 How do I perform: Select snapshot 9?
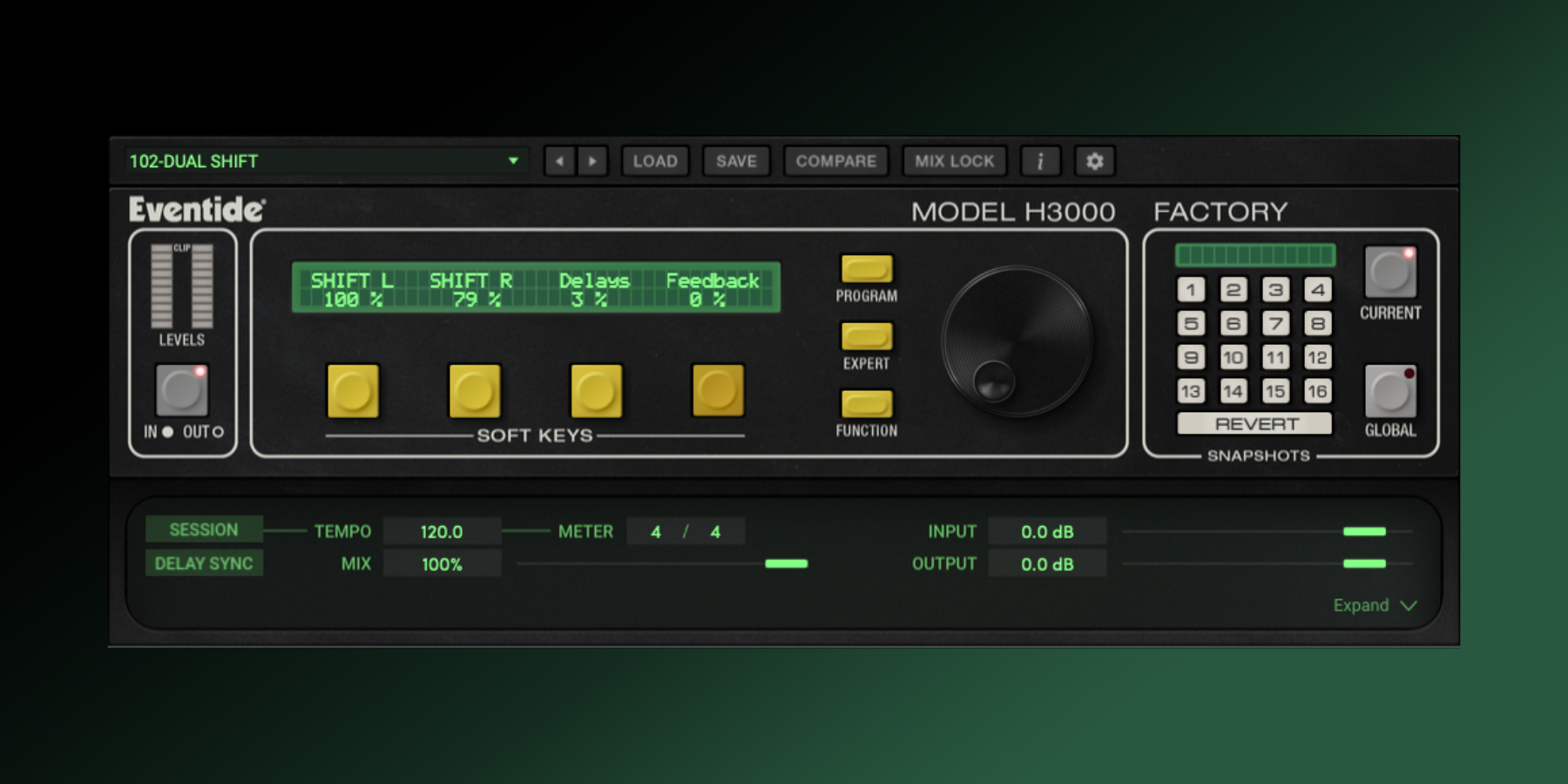[x=1191, y=357]
